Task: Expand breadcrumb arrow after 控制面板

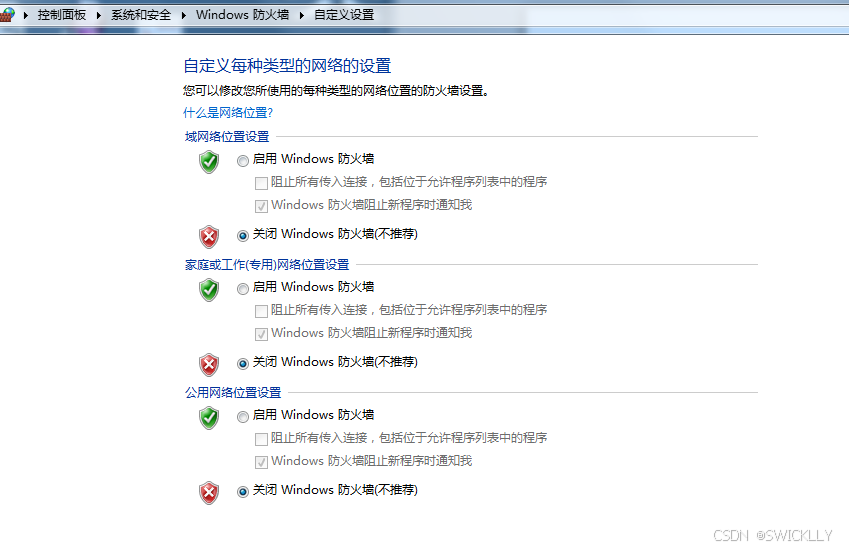Action: tap(99, 15)
